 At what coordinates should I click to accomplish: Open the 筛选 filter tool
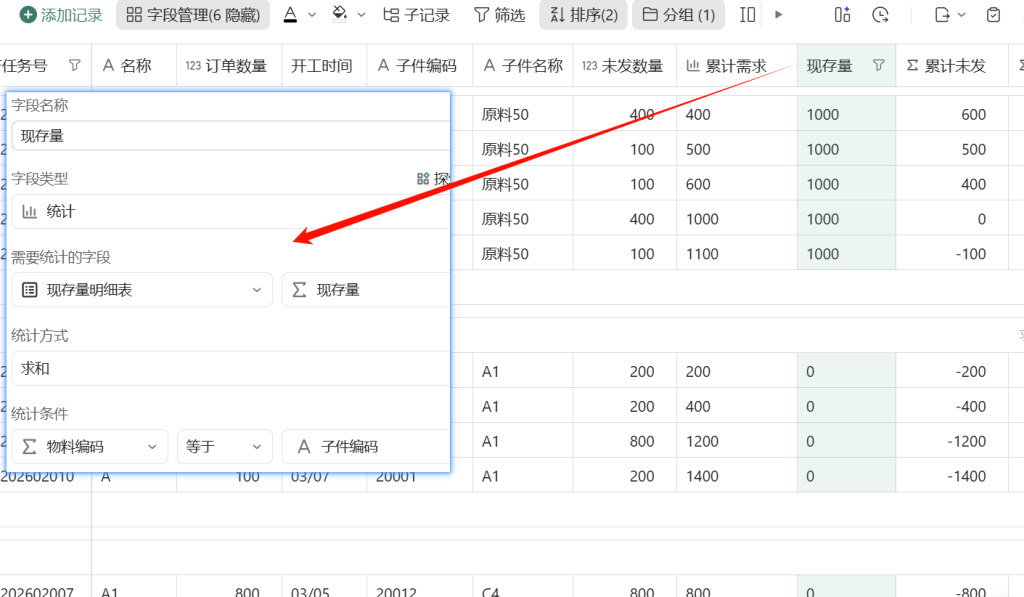coord(500,14)
